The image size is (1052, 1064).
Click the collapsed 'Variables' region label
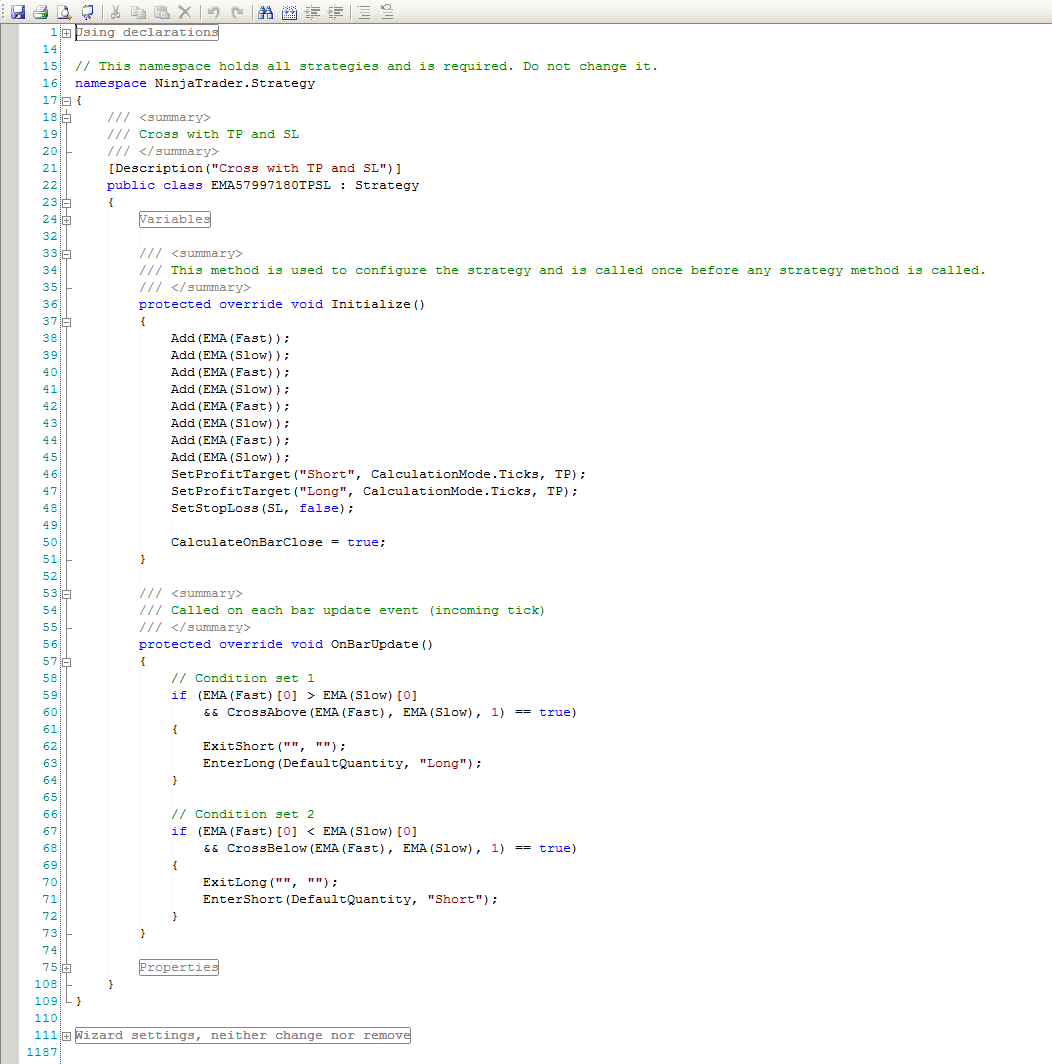tap(175, 219)
